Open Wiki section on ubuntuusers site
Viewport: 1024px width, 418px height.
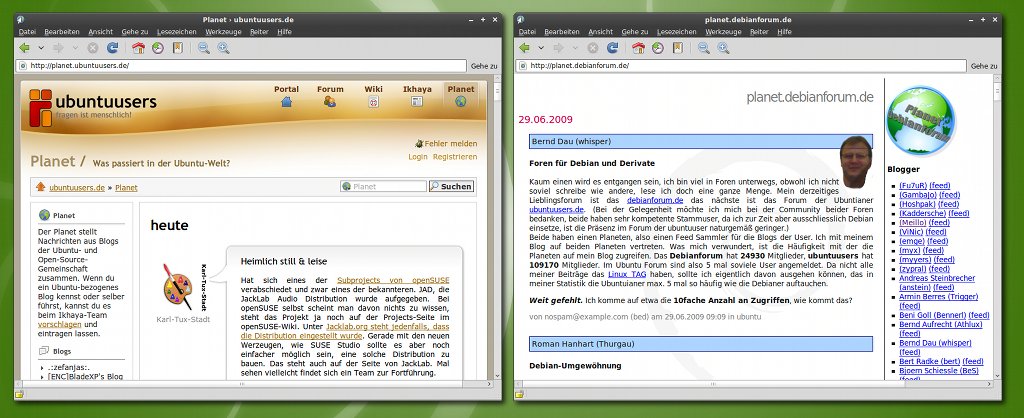[374, 95]
